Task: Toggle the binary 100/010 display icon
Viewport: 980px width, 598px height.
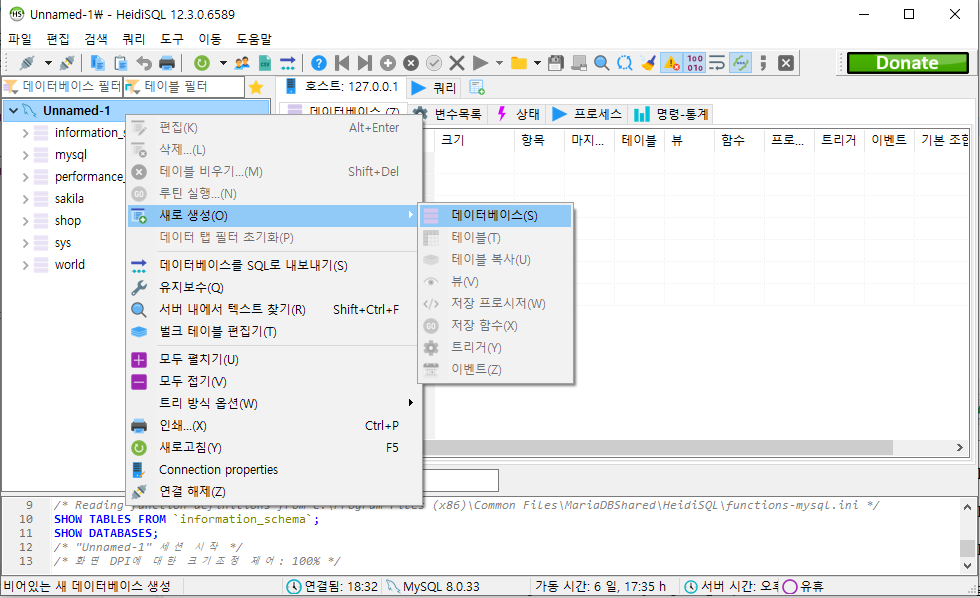Action: click(x=694, y=63)
